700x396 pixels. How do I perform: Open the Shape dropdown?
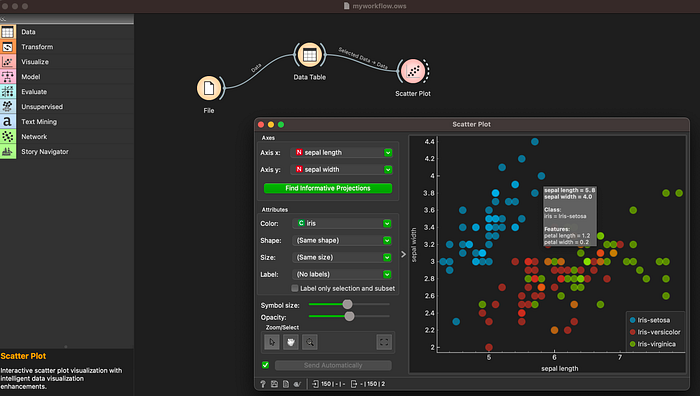[342, 240]
